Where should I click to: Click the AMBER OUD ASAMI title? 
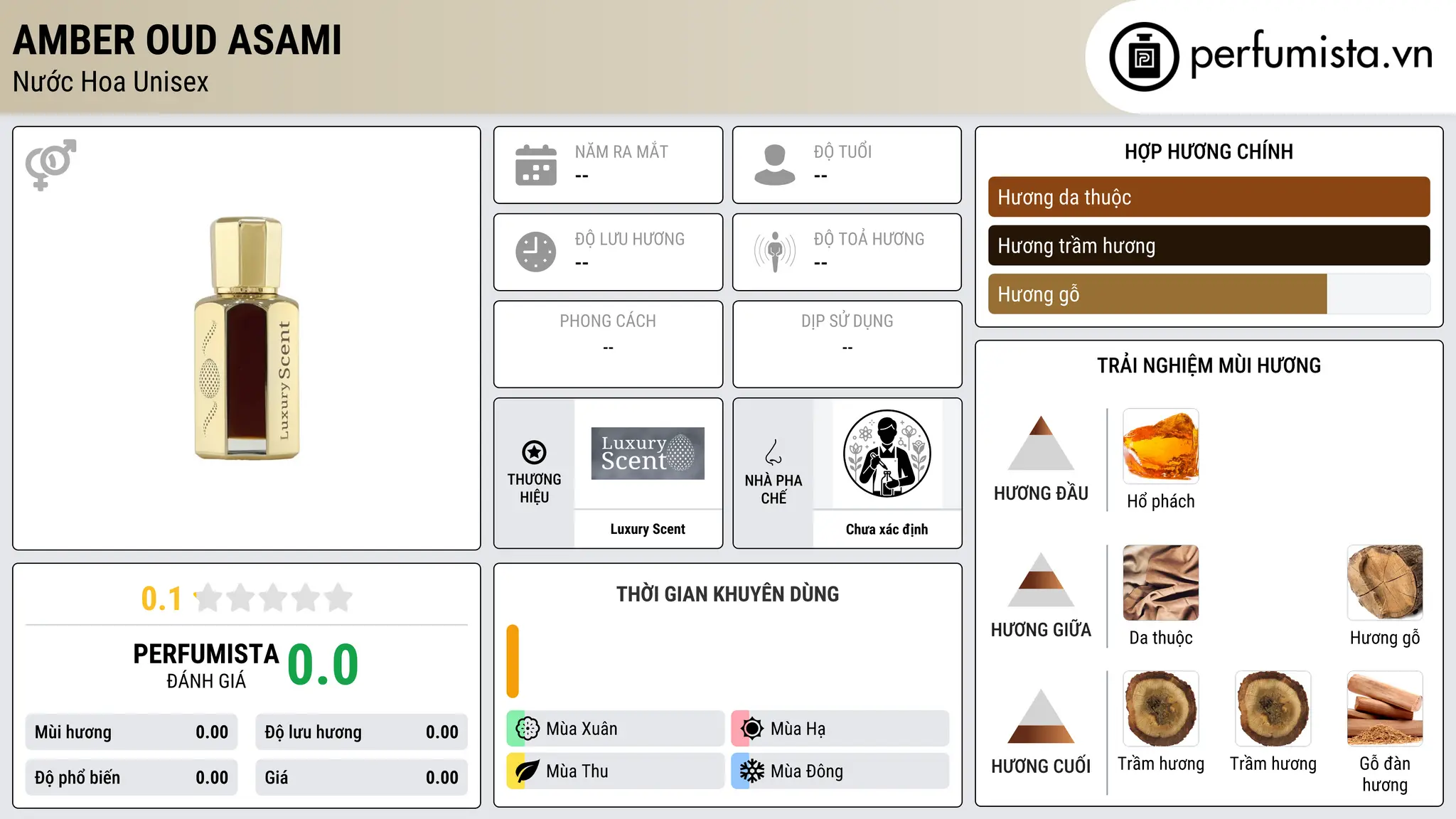coord(177,40)
